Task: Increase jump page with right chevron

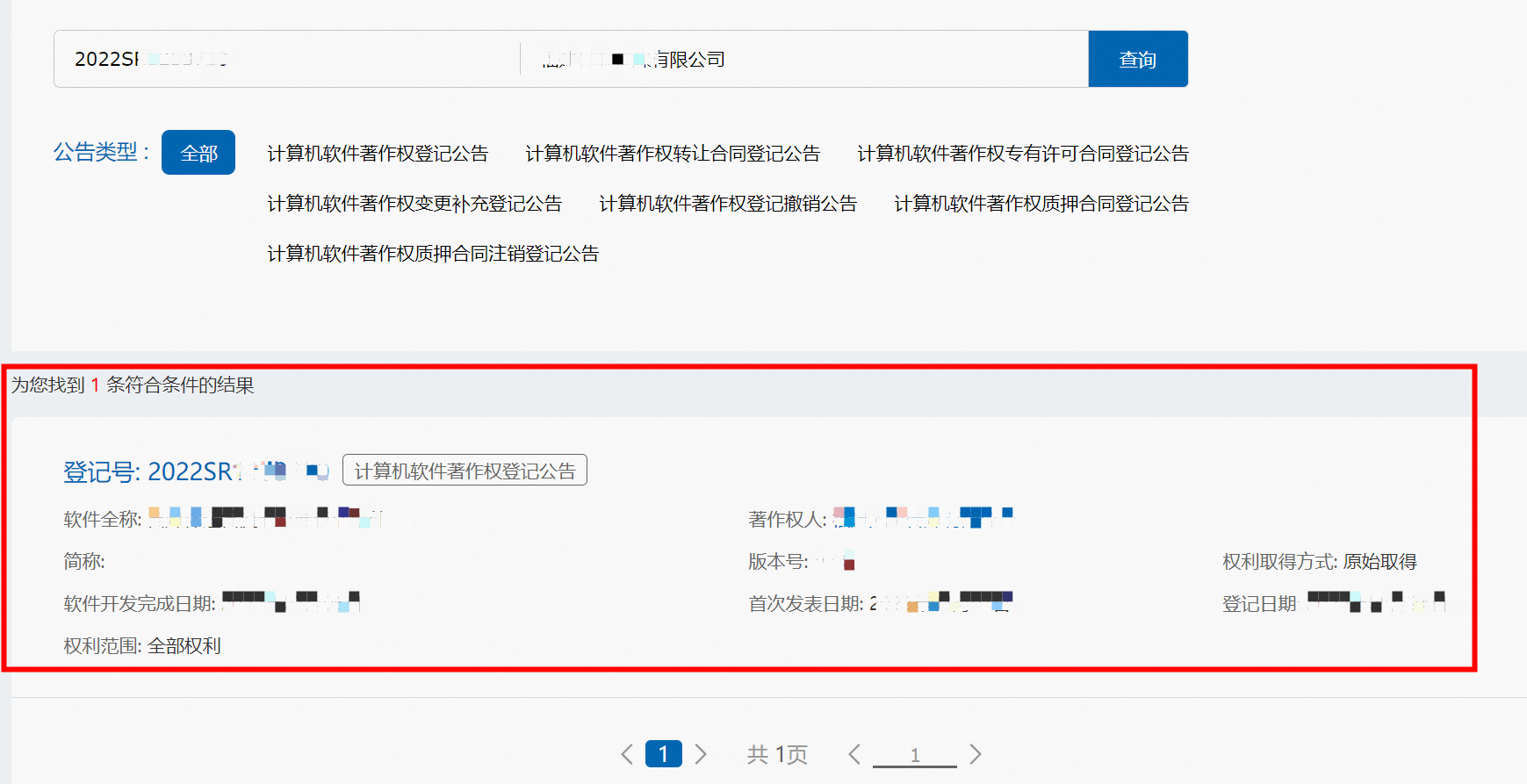Action: point(976,754)
